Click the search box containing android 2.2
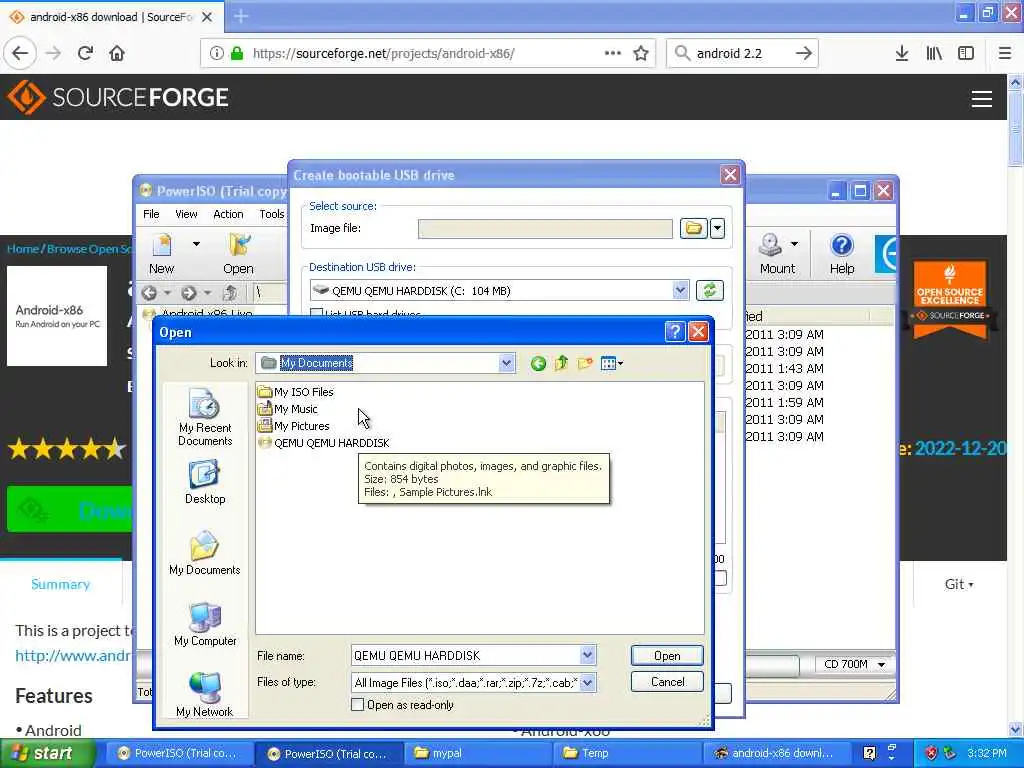 click(x=741, y=54)
